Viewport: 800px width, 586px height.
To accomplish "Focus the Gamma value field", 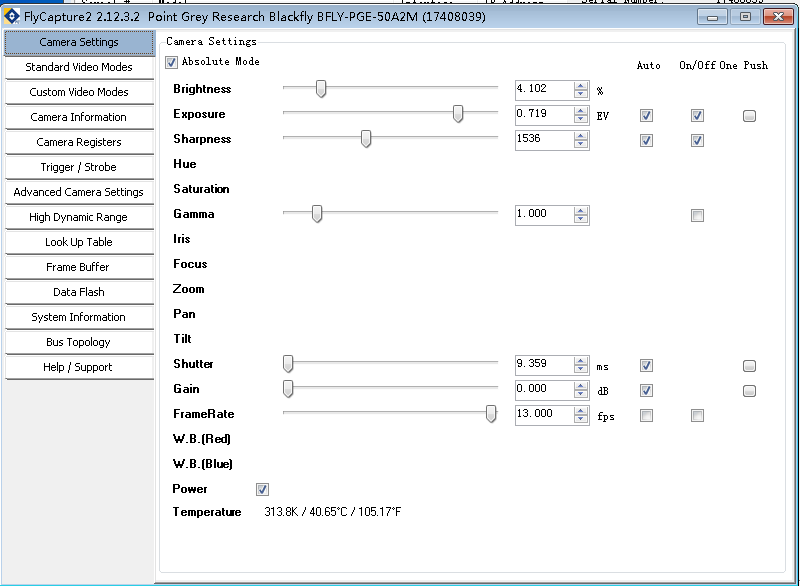I will [544, 215].
